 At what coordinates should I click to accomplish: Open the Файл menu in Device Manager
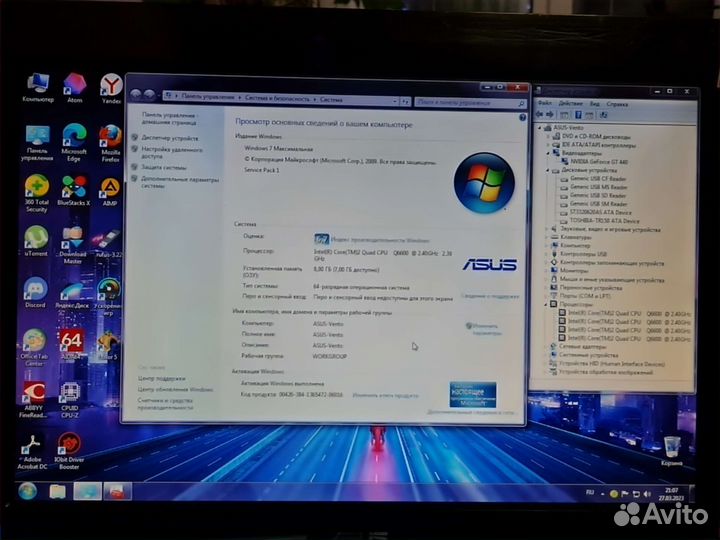(x=545, y=103)
